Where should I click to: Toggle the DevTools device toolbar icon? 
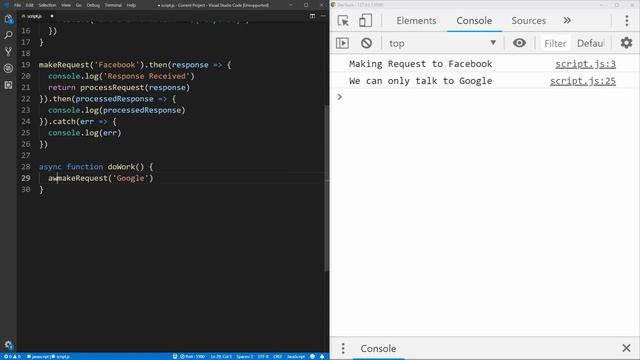click(365, 20)
